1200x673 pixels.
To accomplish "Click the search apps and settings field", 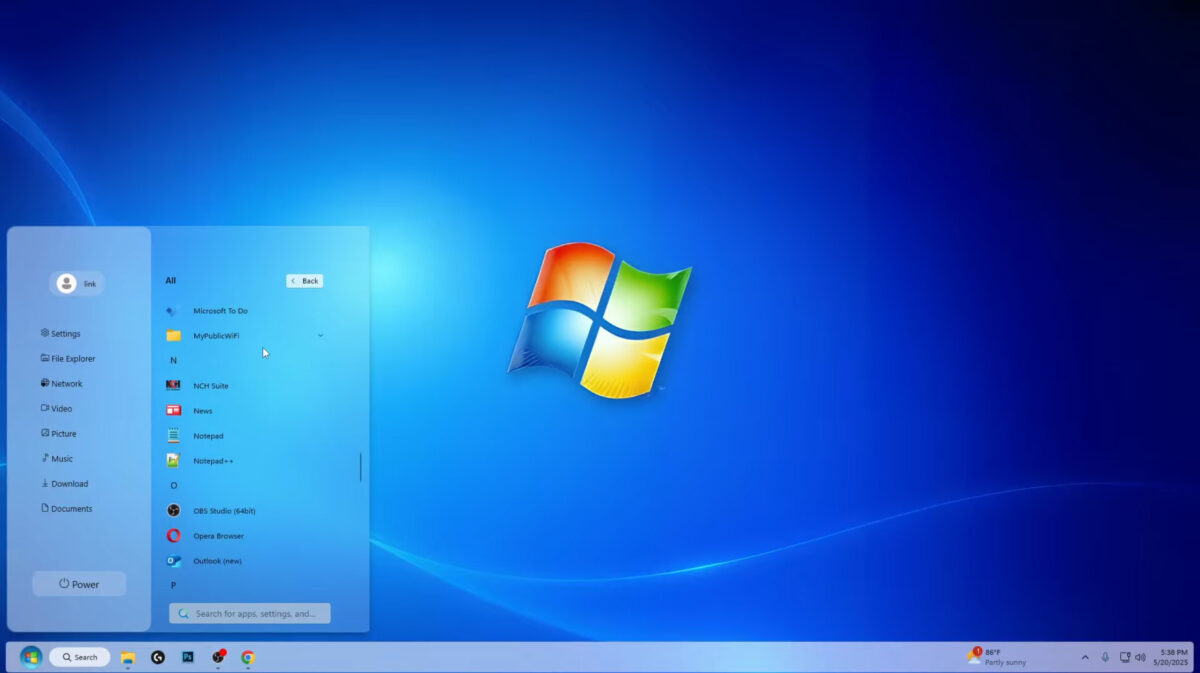I will click(x=248, y=612).
